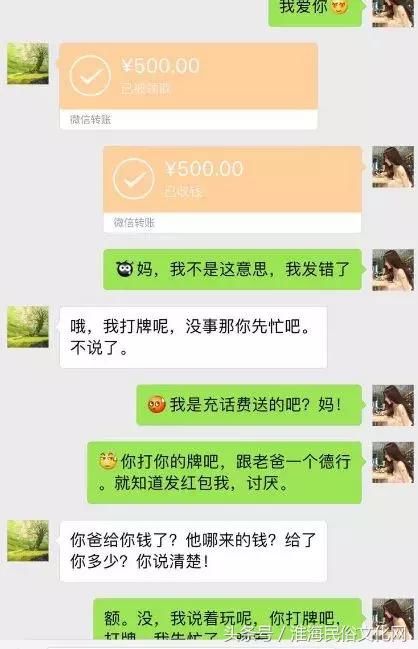Select the 妈，我不是这意思 message bubble
The width and height of the screenshot is (418, 649).
233,269
